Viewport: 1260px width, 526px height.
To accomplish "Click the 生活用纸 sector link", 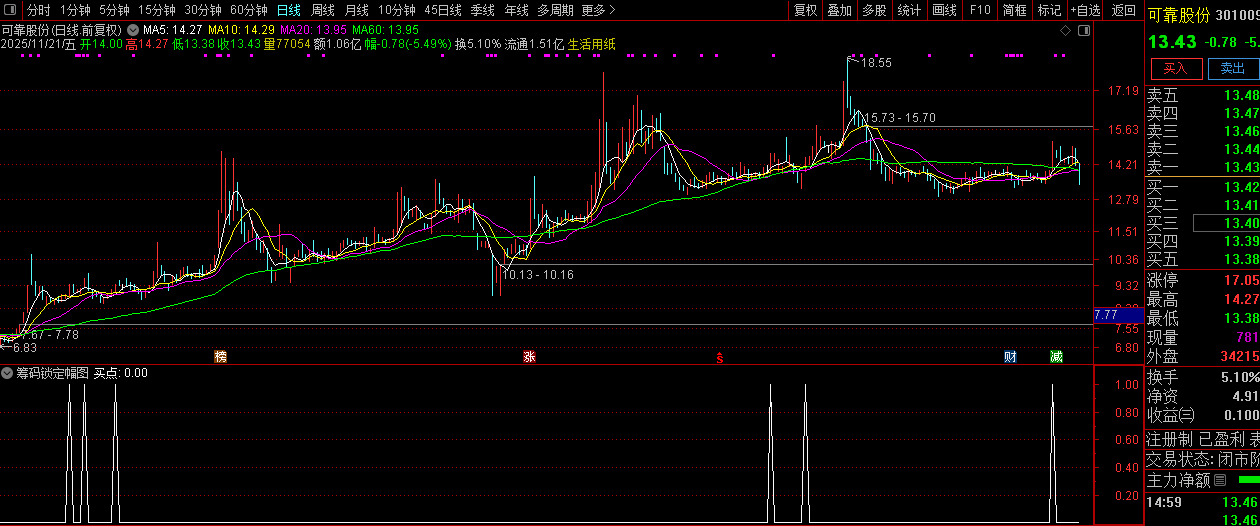I will tap(594, 44).
